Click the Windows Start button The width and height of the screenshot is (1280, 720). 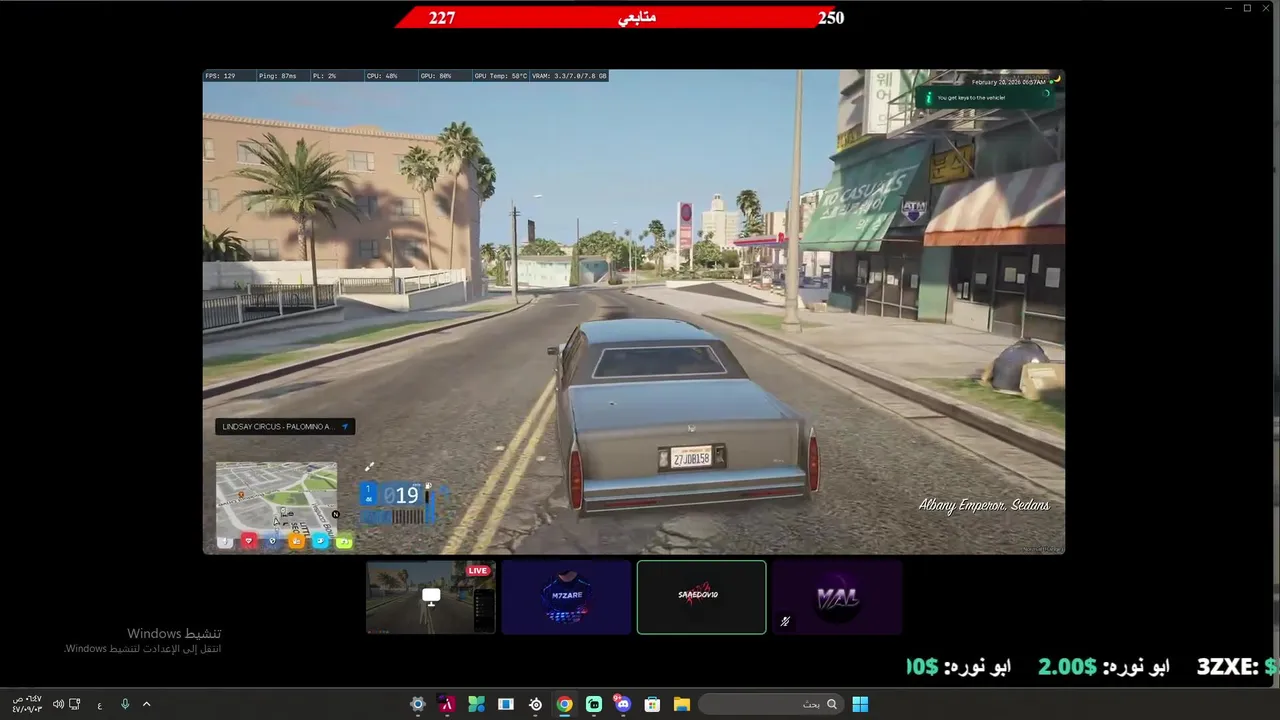point(860,704)
